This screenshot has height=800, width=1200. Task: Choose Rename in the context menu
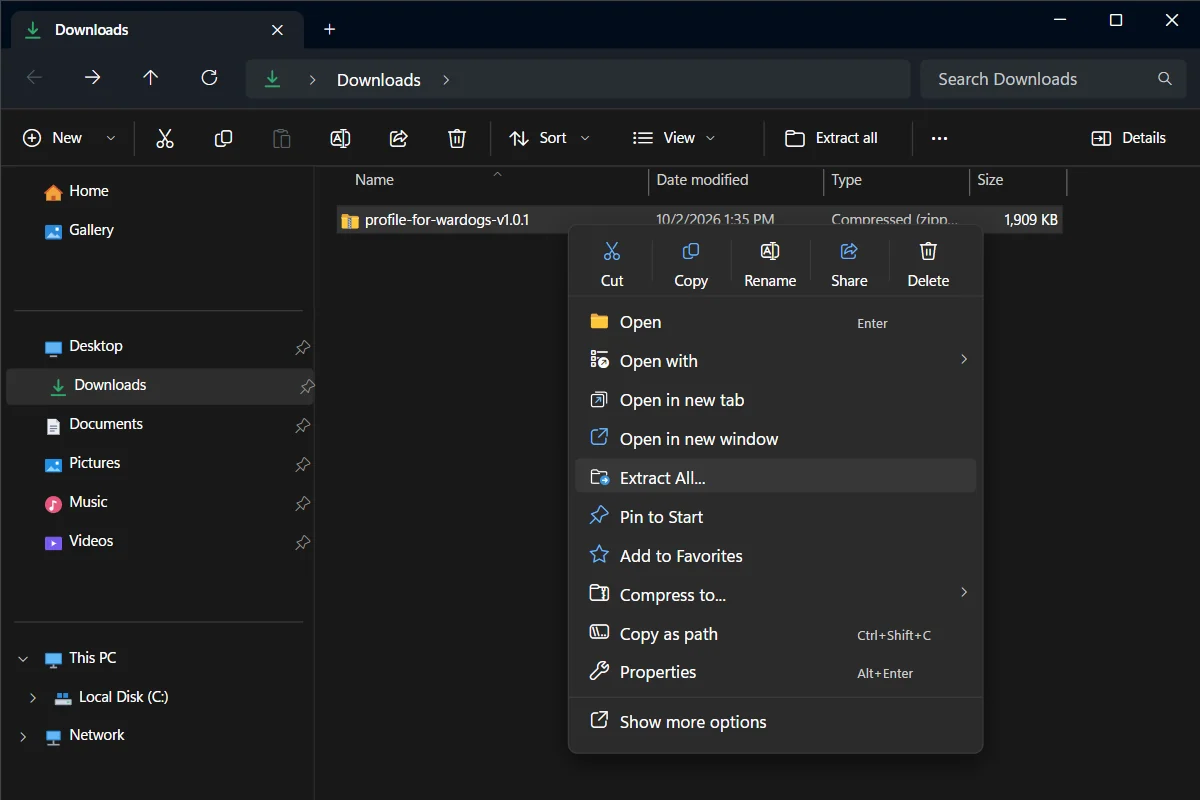tap(770, 265)
